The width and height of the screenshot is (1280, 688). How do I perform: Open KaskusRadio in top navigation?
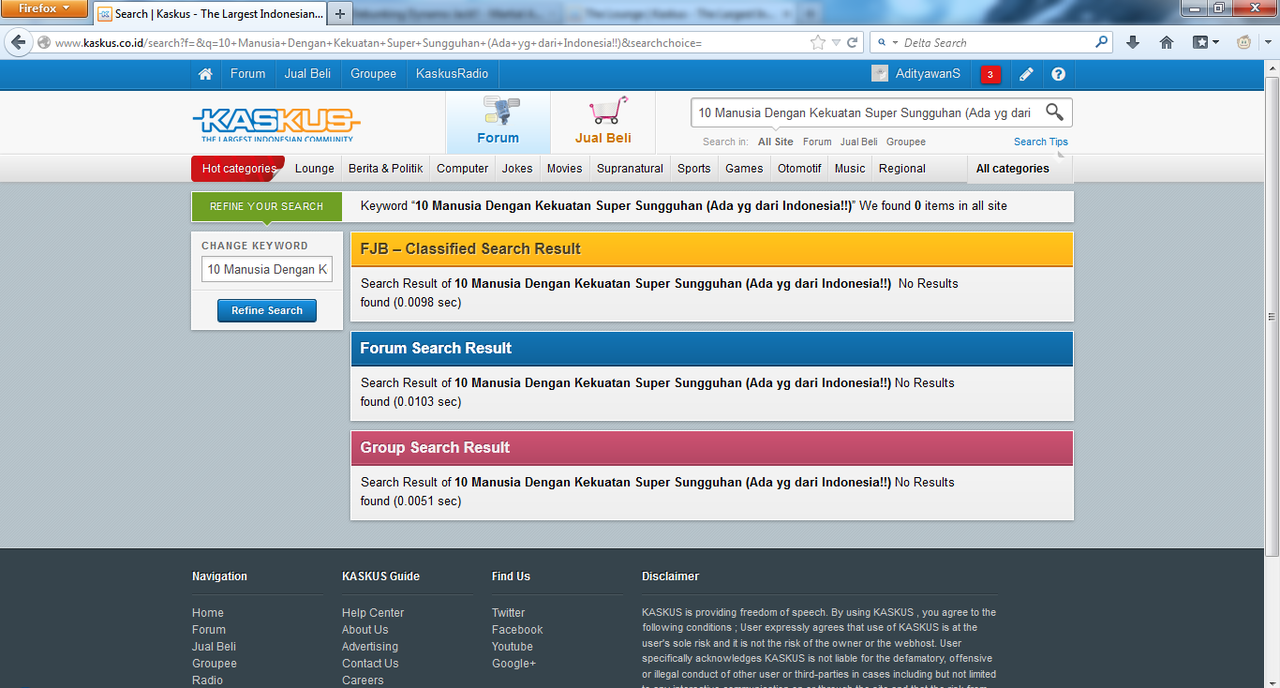coord(452,74)
